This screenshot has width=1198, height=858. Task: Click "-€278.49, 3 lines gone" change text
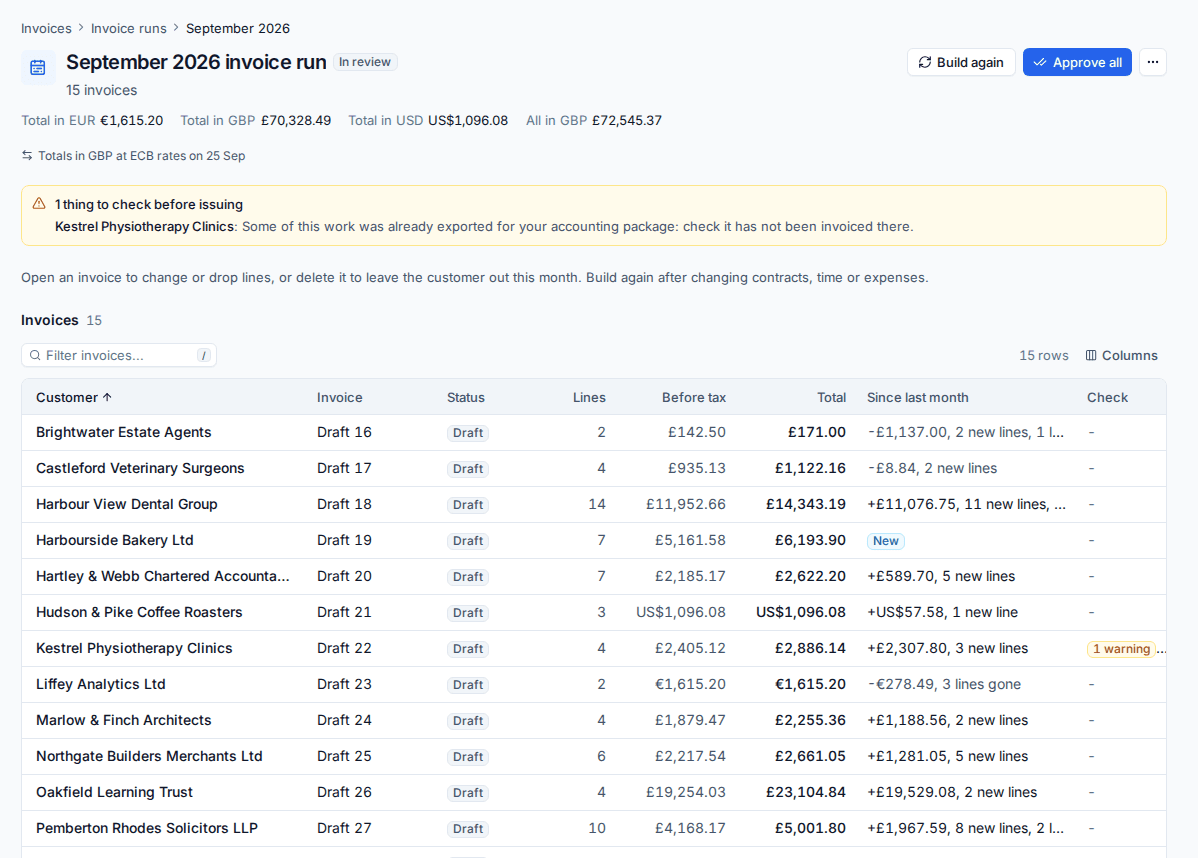944,684
